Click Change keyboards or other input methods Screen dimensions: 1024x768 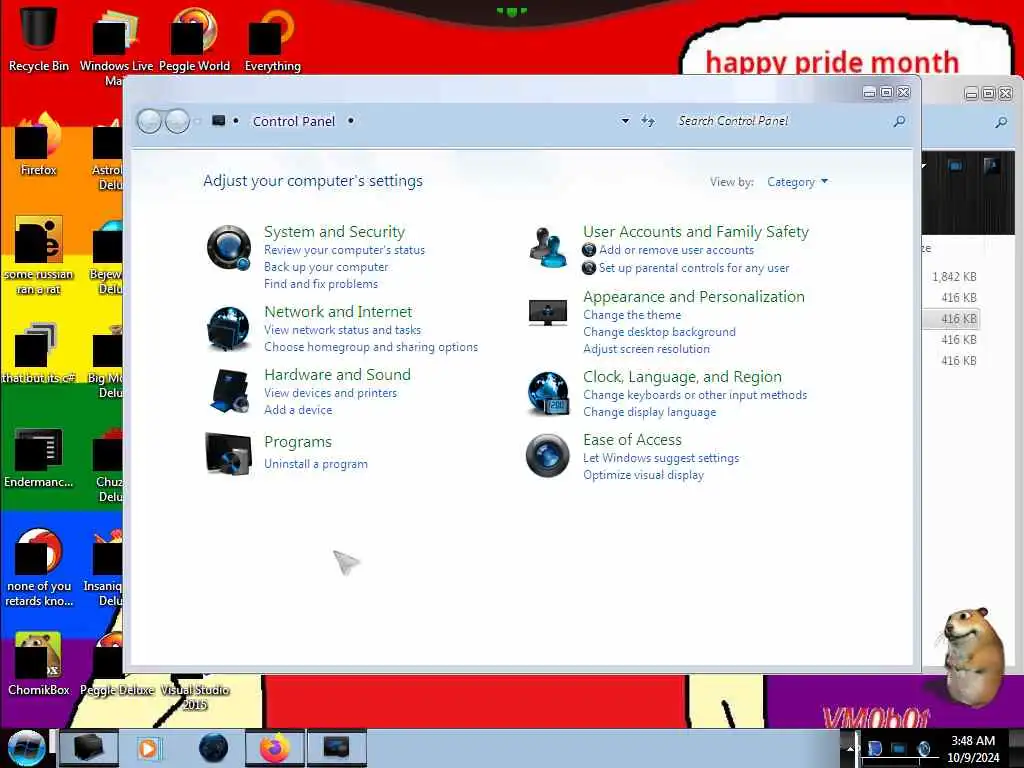[695, 395]
